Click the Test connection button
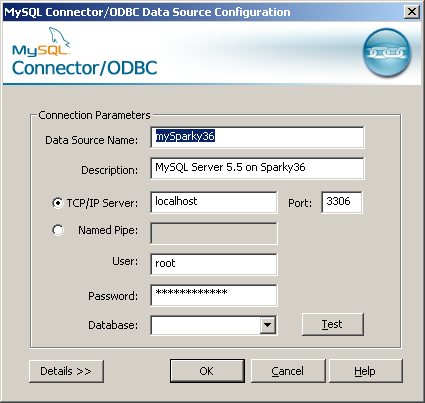 click(x=332, y=324)
